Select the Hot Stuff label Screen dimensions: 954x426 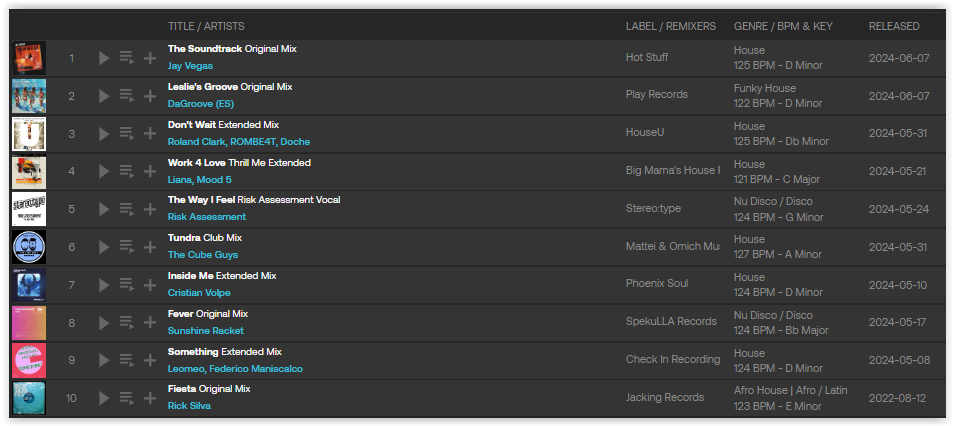pyautogui.click(x=647, y=57)
